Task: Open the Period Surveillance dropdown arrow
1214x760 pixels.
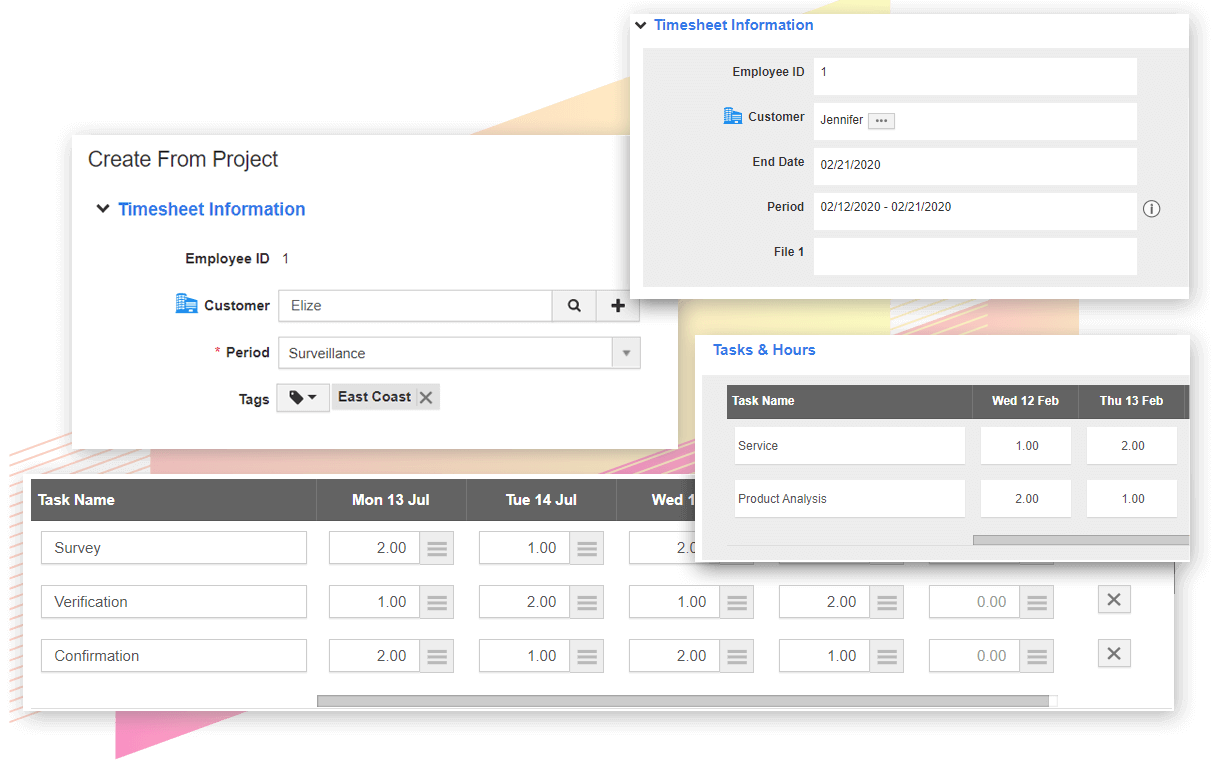Action: (x=626, y=353)
